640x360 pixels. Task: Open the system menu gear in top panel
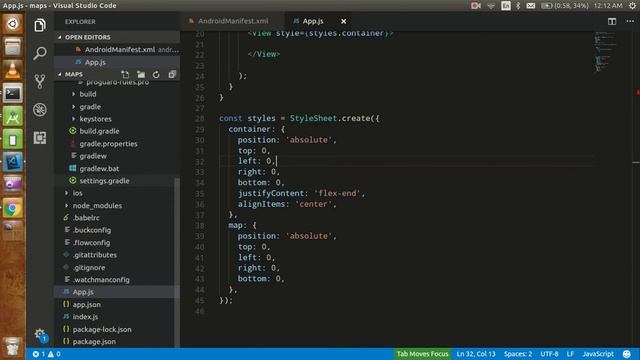tap(632, 5)
